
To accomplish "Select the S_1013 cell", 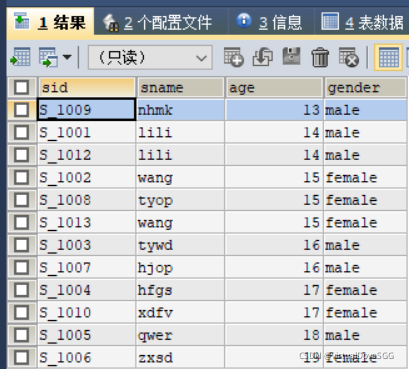I will pyautogui.click(x=86, y=222).
